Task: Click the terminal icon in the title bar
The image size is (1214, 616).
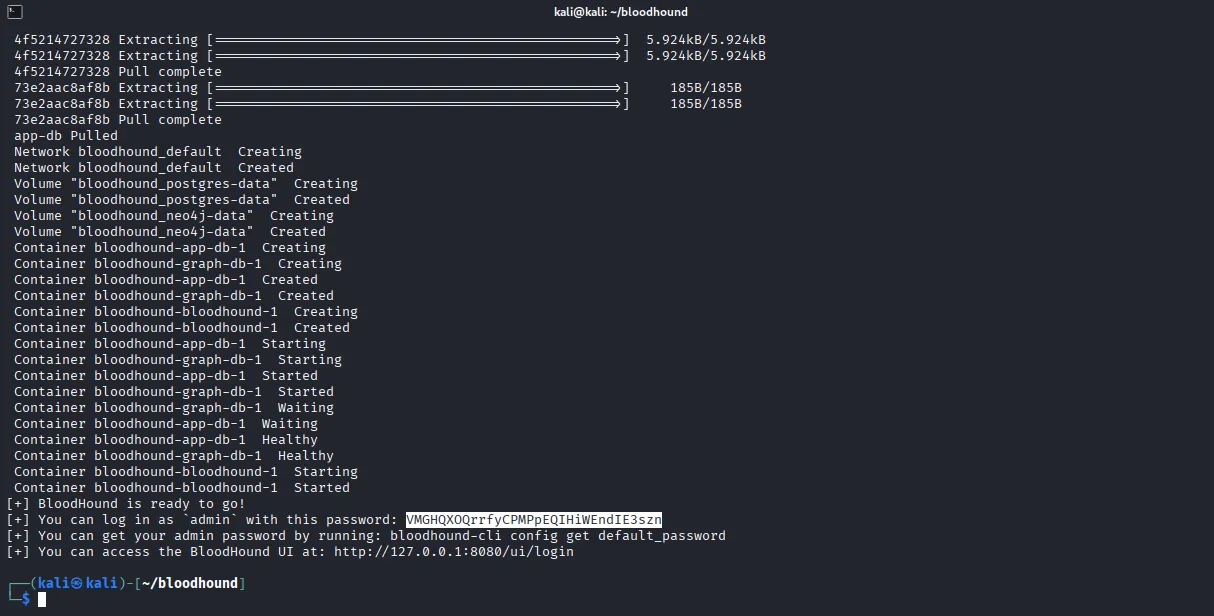Action: [x=14, y=12]
